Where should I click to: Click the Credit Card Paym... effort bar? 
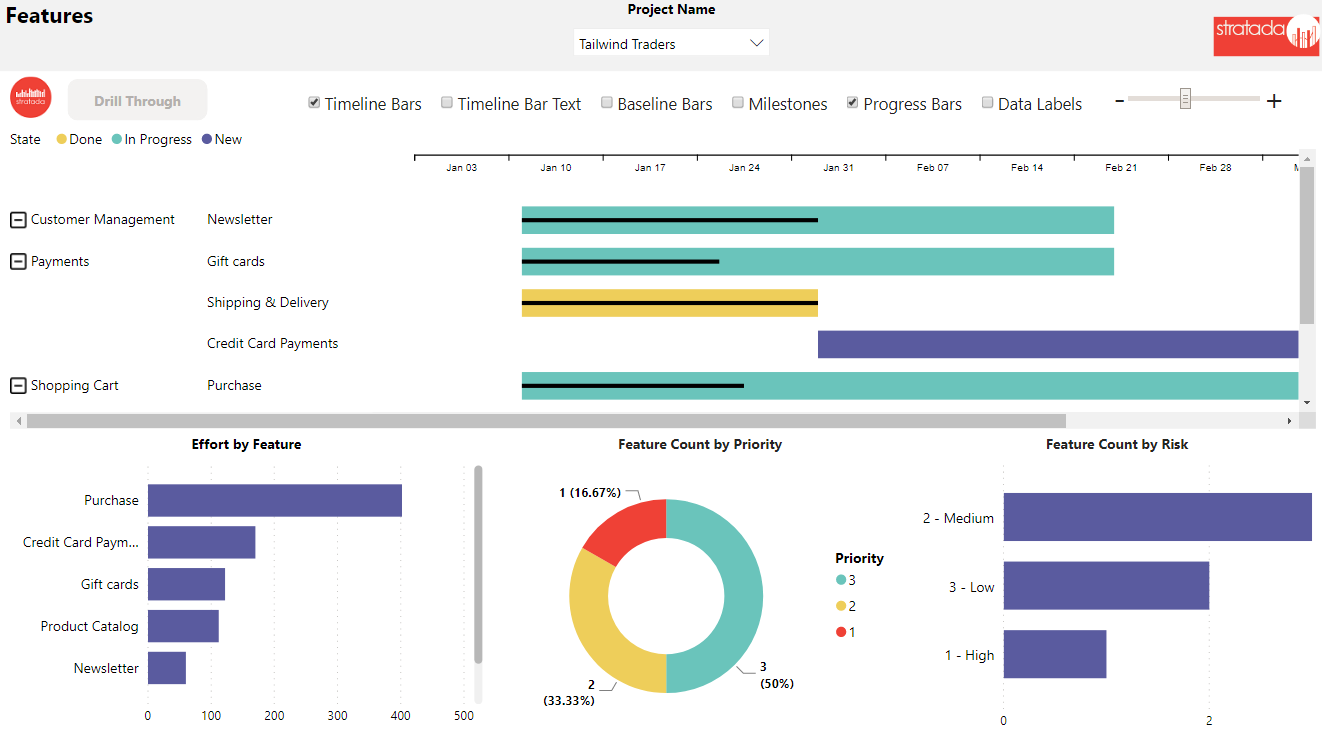coord(201,542)
